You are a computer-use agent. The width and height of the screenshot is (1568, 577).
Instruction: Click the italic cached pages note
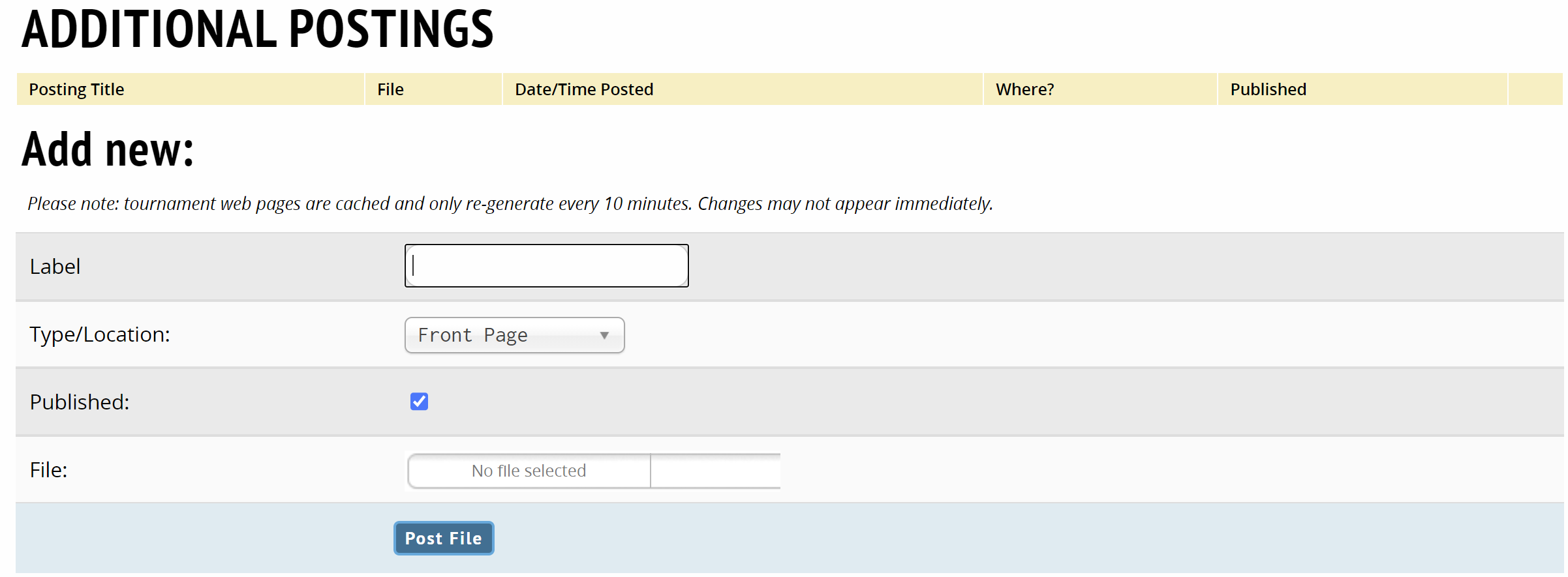510,204
